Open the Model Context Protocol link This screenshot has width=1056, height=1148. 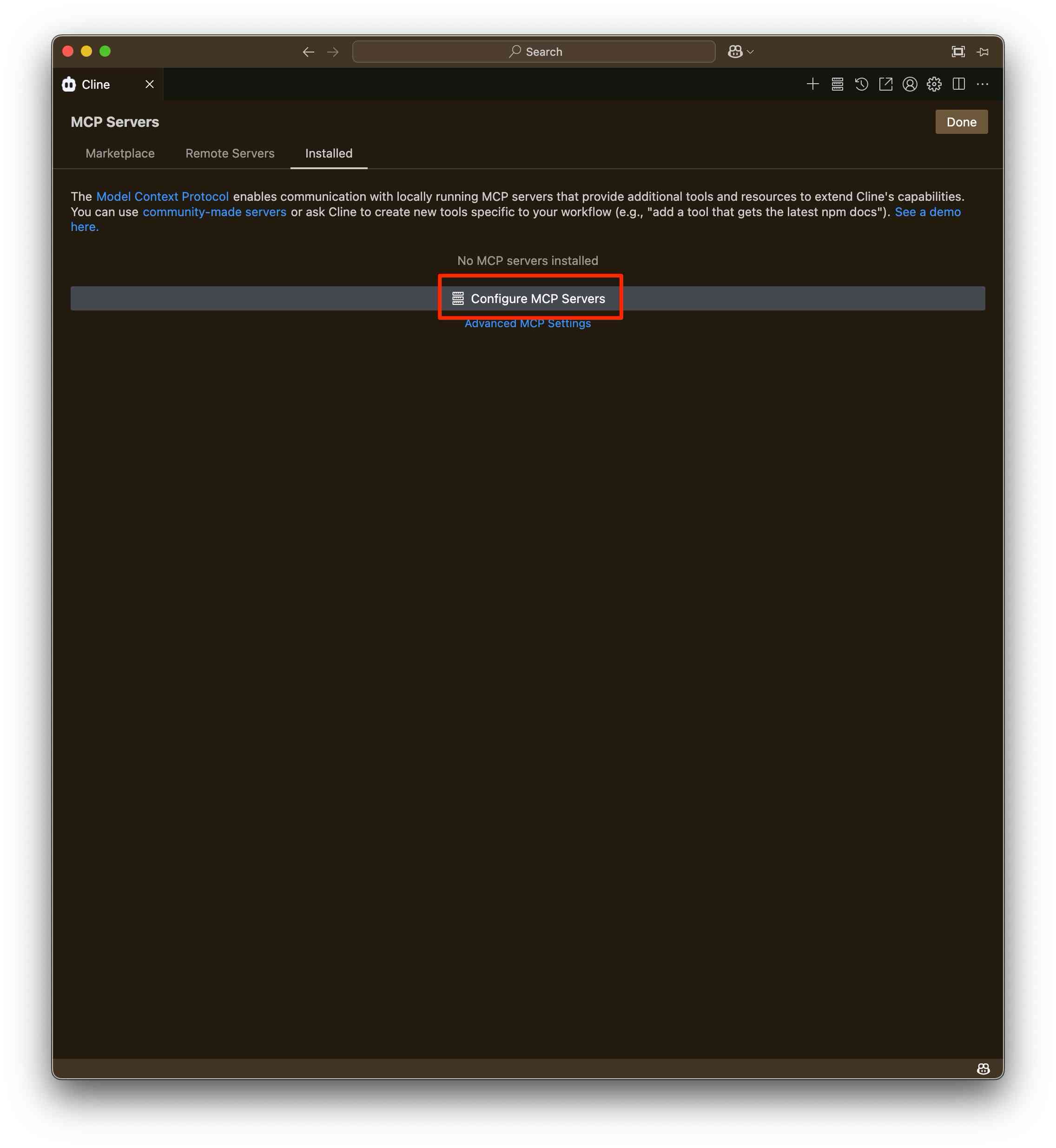(x=162, y=197)
